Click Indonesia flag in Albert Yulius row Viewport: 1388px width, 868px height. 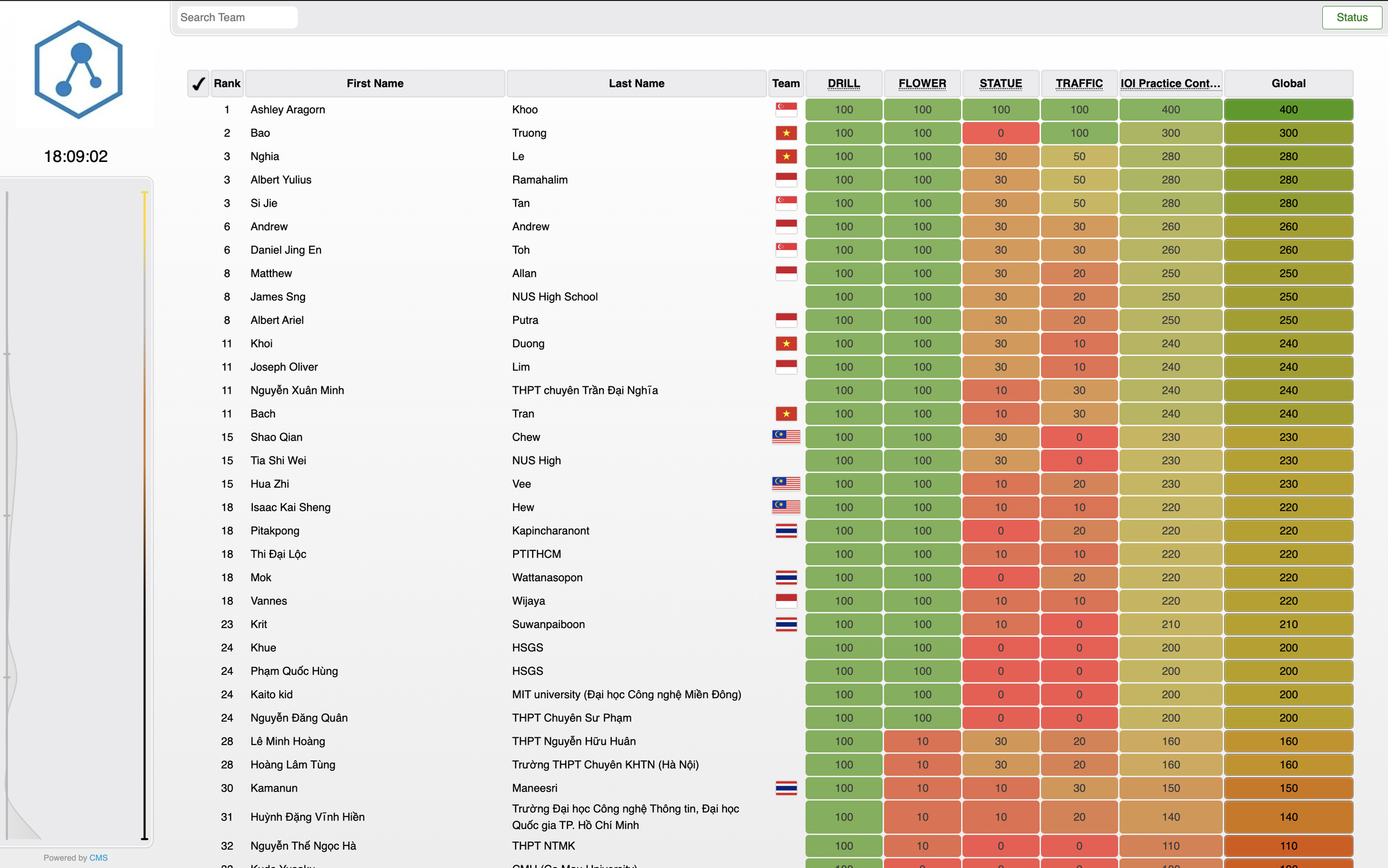[786, 180]
